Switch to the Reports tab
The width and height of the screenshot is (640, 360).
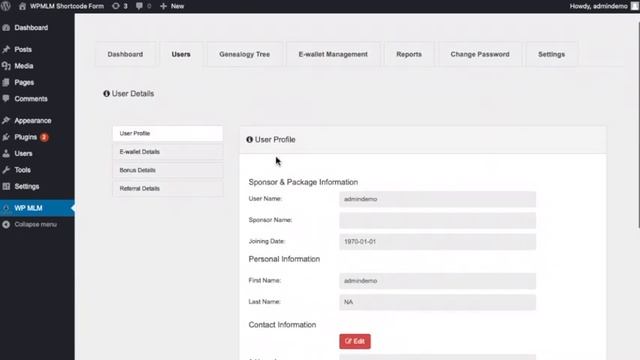tap(409, 54)
